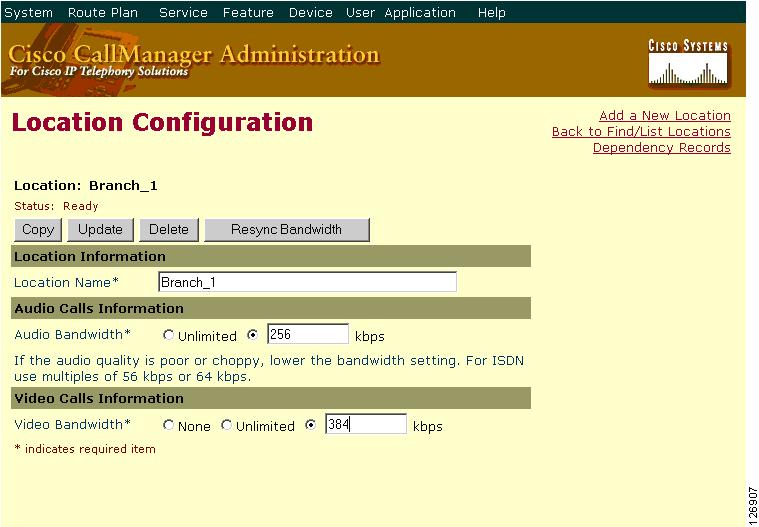Go back to Find/List Locations
The width and height of the screenshot is (759, 527).
pyautogui.click(x=641, y=132)
